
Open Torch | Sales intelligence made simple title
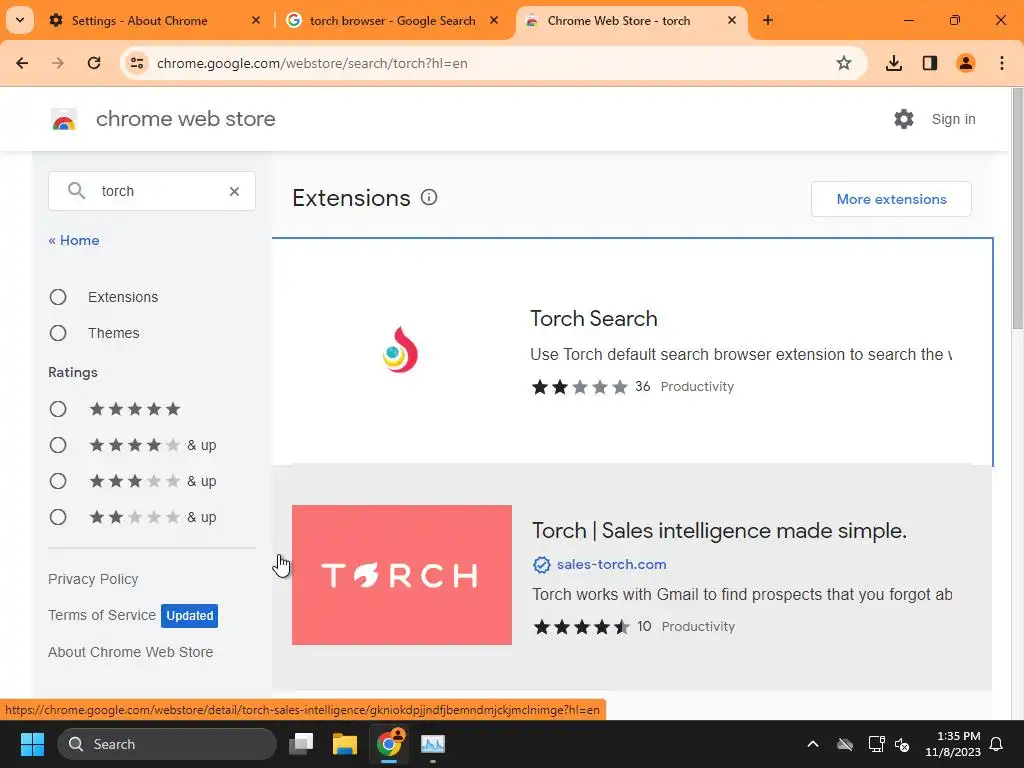tap(719, 530)
